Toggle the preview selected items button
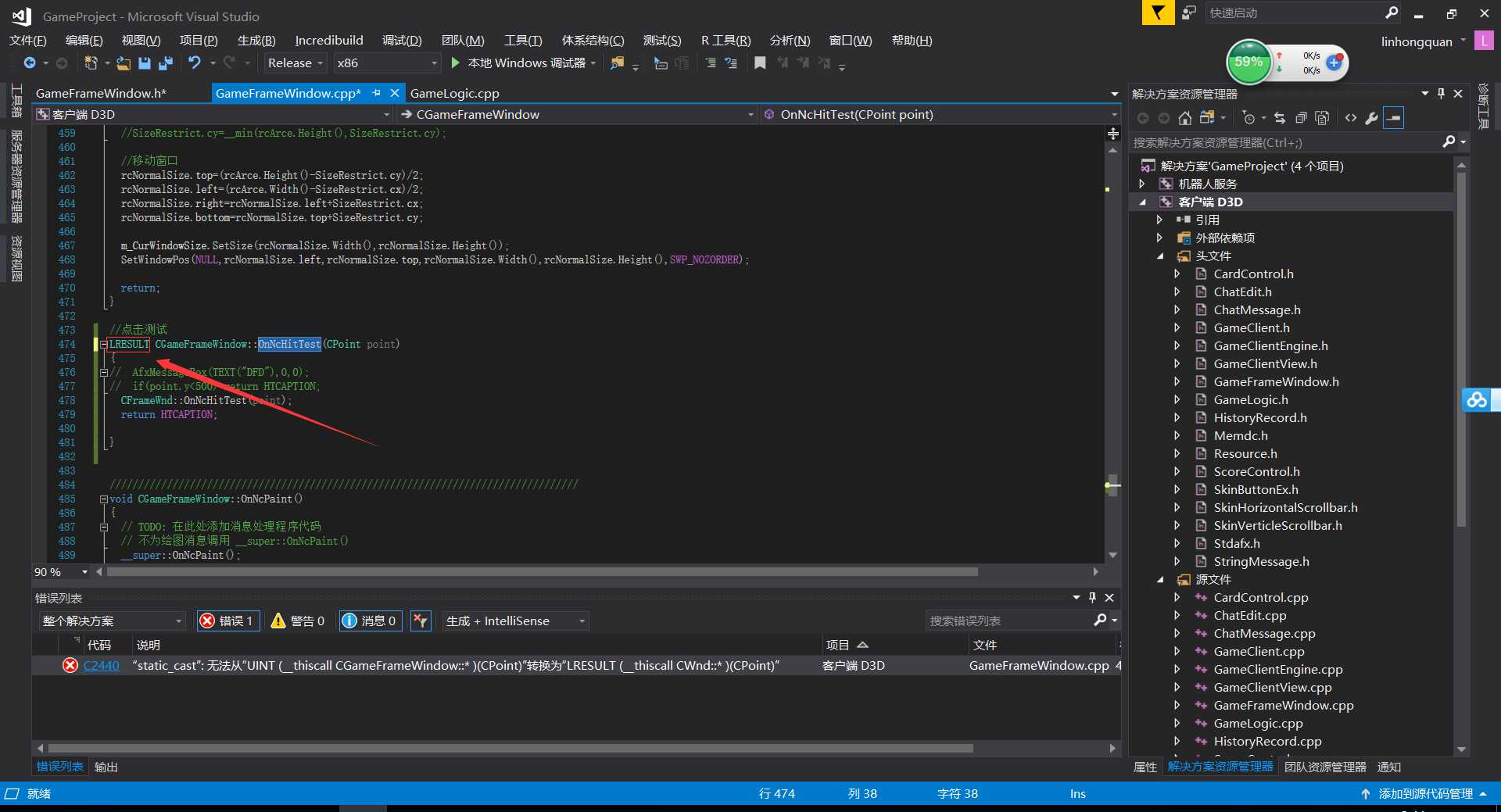Screen dimensions: 1501x812 tap(1393, 118)
